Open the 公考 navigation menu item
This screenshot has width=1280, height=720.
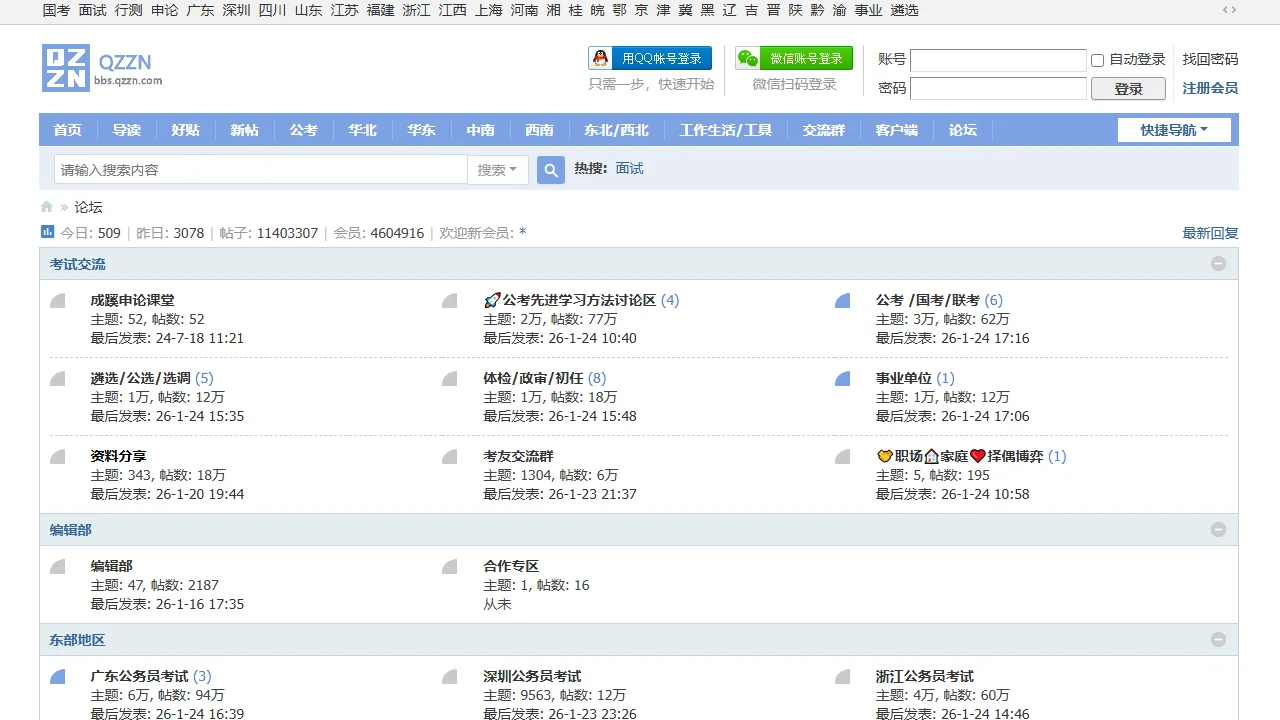pyautogui.click(x=303, y=130)
